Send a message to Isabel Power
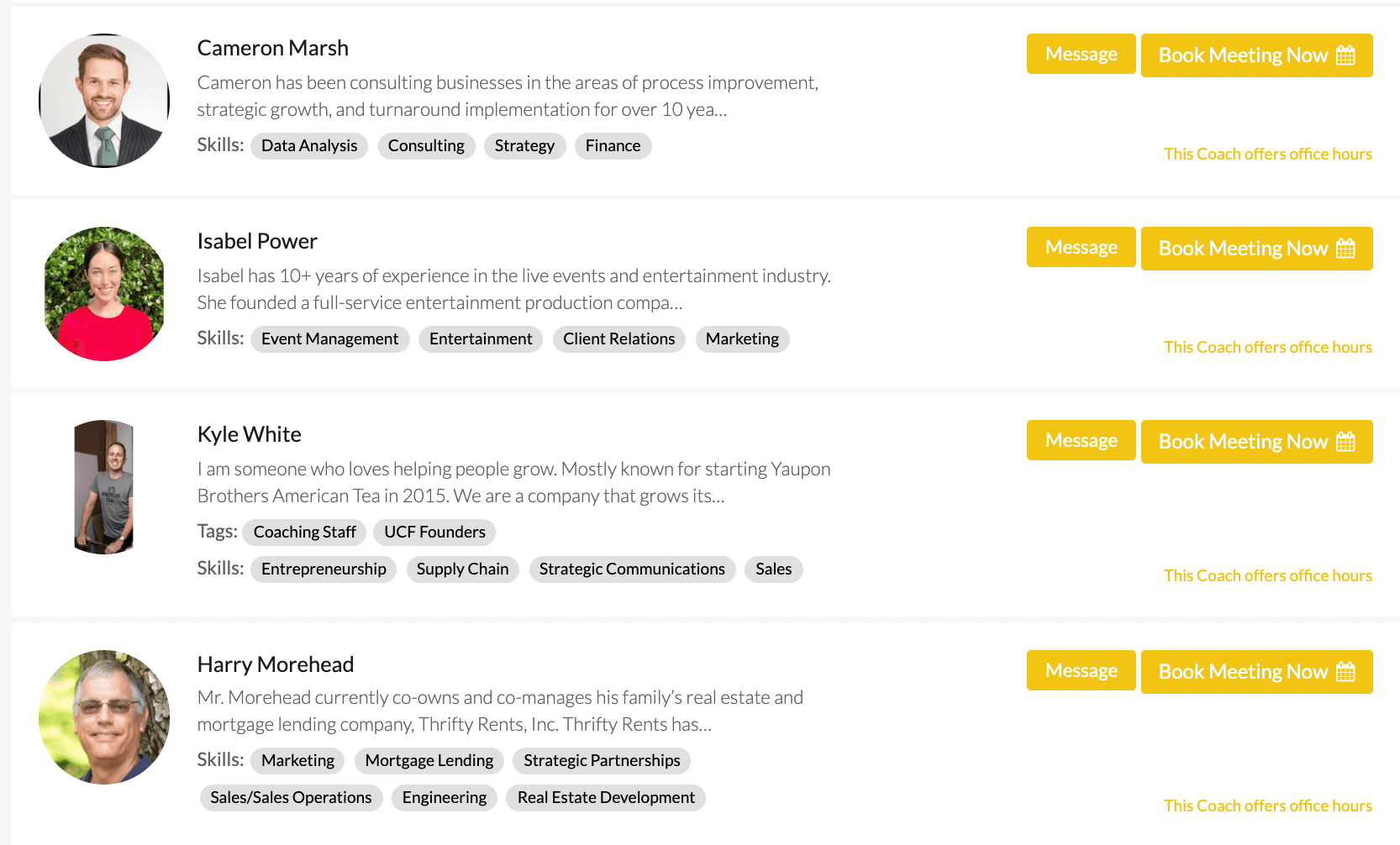The width and height of the screenshot is (1400, 845). tap(1082, 247)
